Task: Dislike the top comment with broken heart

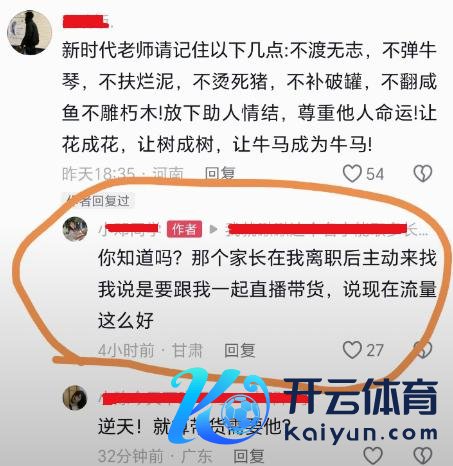Action: [423, 173]
